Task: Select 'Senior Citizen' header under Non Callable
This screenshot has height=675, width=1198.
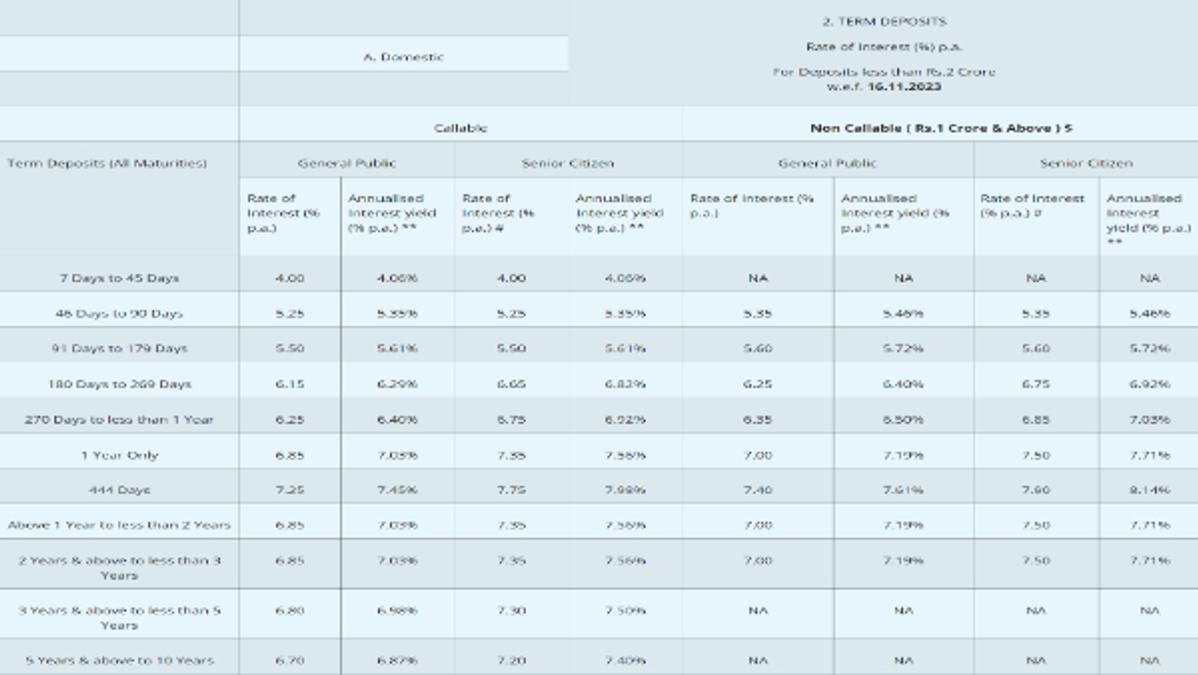Action: (1086, 163)
